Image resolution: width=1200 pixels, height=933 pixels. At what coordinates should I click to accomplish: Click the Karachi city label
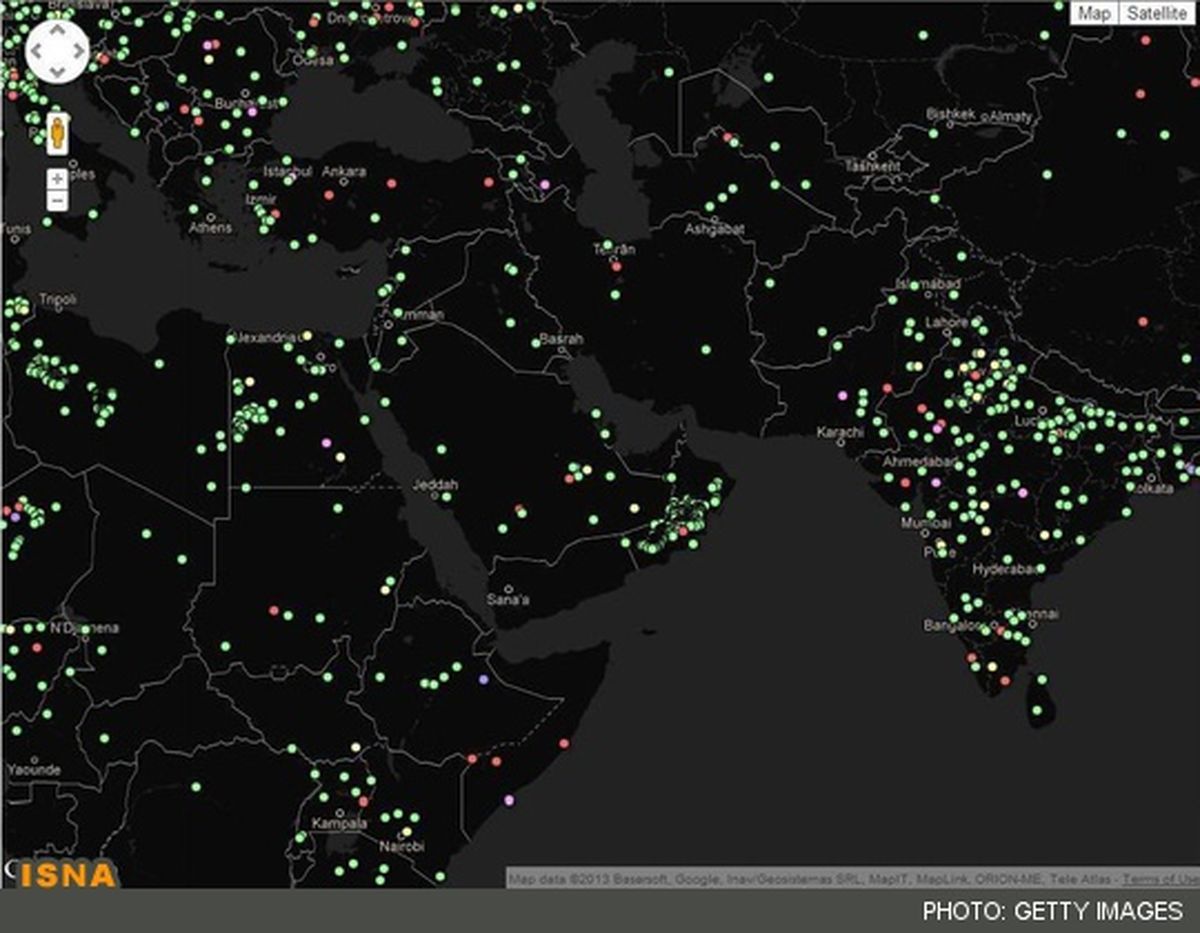[839, 433]
